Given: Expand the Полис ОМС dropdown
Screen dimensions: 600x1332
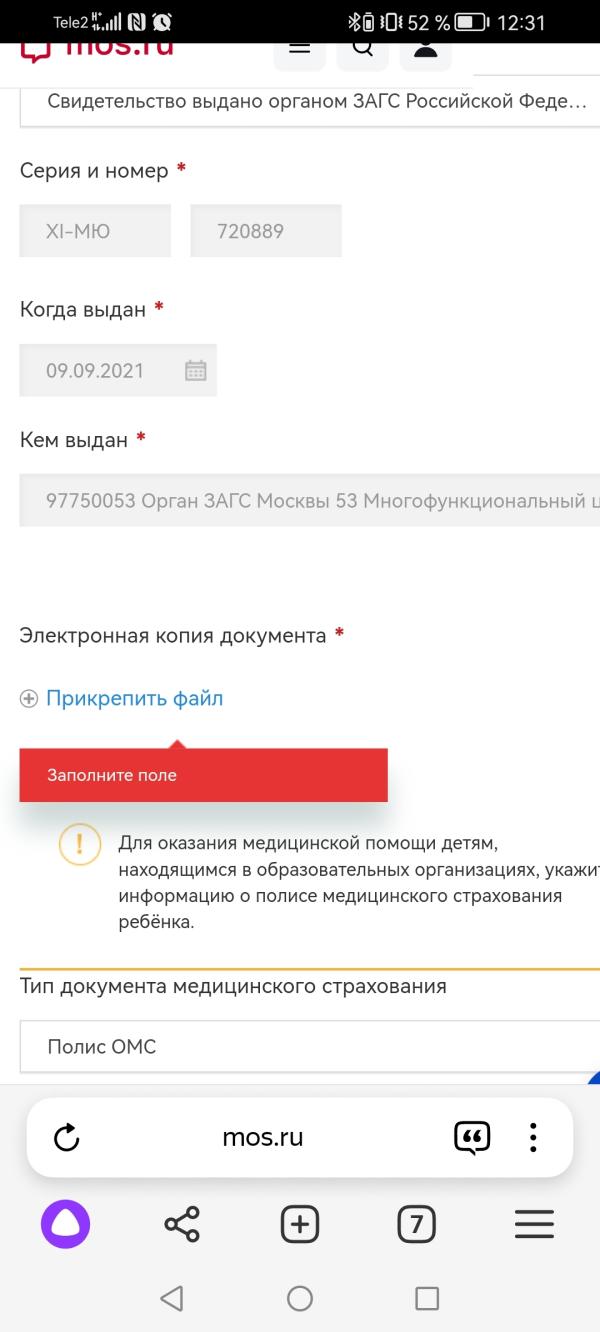Looking at the screenshot, I should coord(309,1047).
